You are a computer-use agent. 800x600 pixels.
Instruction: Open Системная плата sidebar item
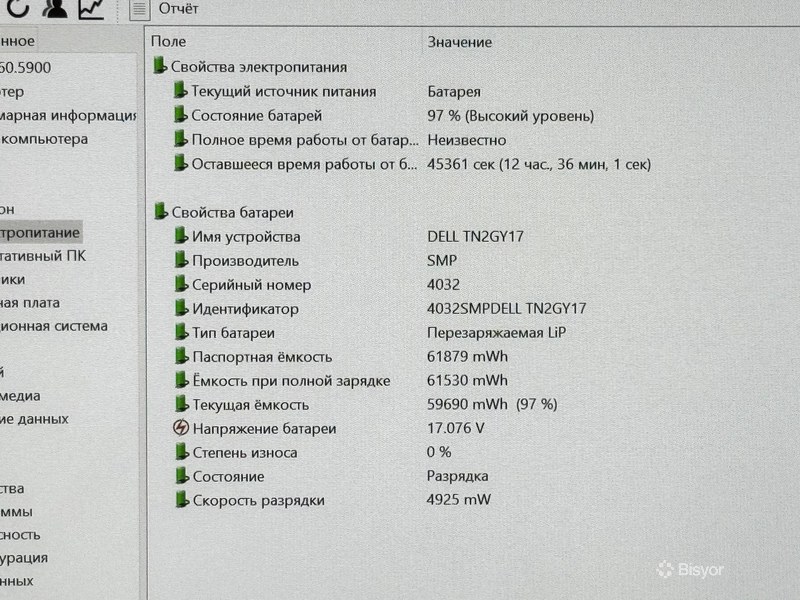(30, 303)
